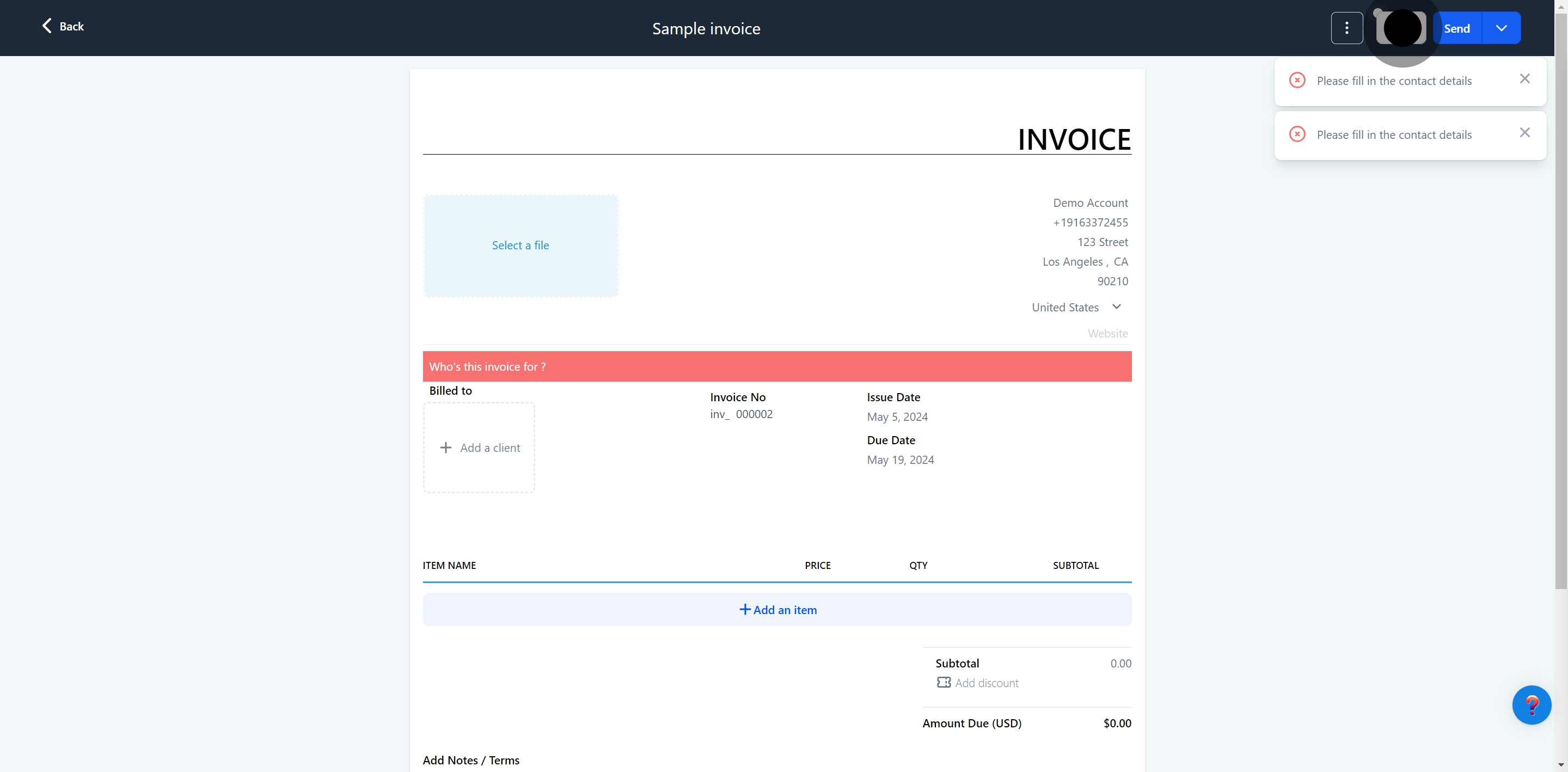Click the blue help question mark icon

(x=1531, y=704)
